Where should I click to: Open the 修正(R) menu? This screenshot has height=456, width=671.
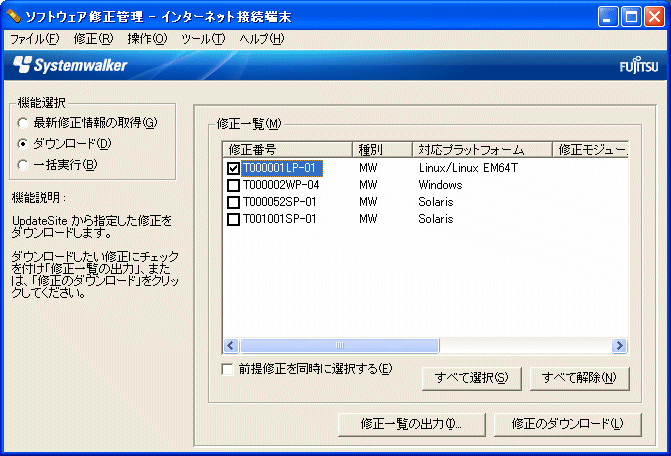(93, 39)
